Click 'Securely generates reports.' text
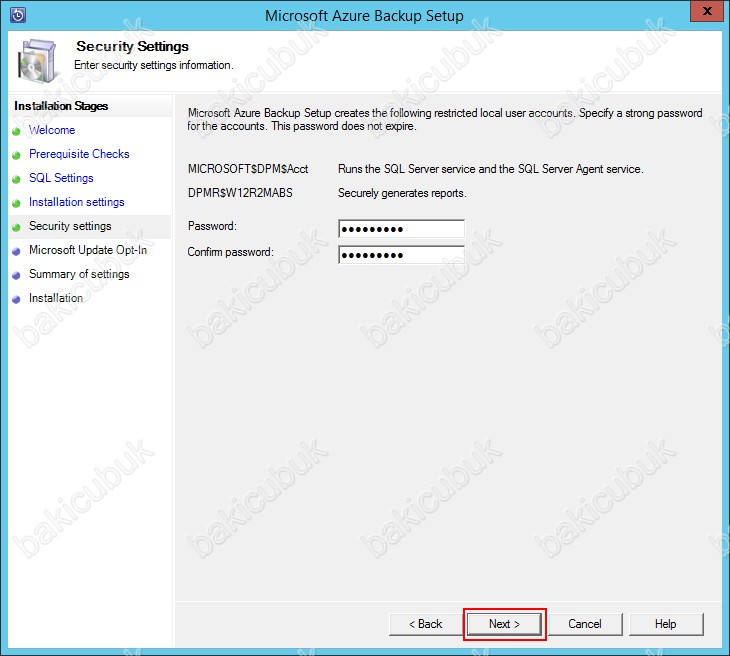The width and height of the screenshot is (730, 656). pyautogui.click(x=402, y=193)
